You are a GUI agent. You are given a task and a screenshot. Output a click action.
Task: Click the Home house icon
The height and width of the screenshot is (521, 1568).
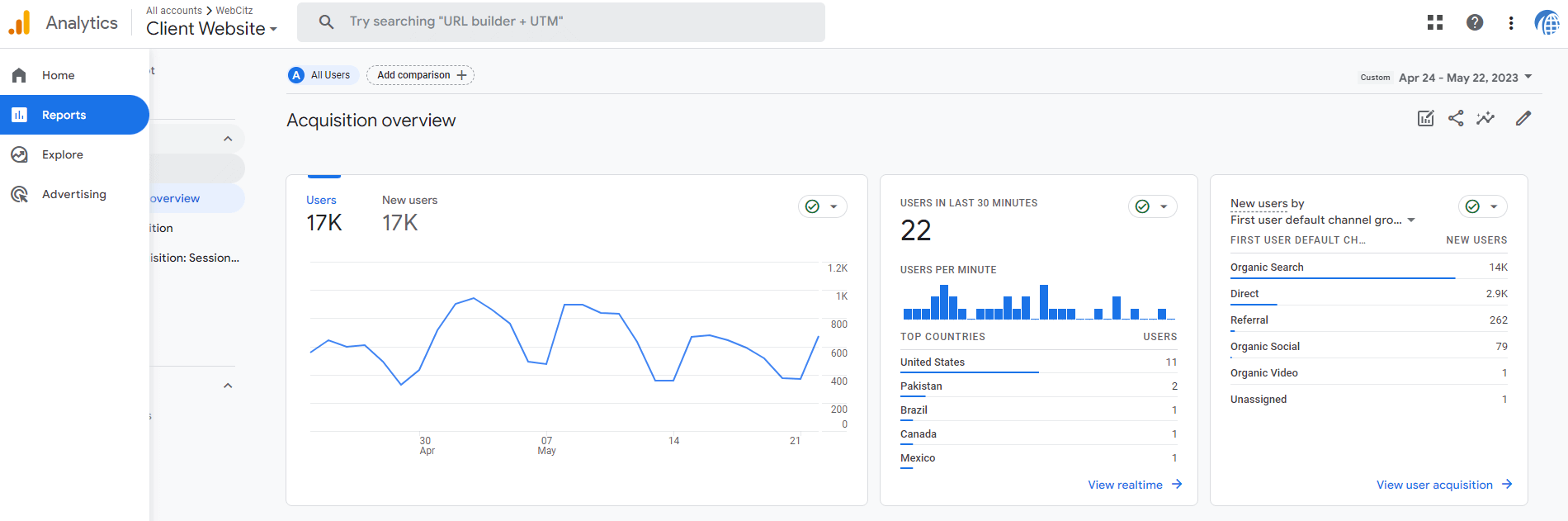click(x=19, y=75)
